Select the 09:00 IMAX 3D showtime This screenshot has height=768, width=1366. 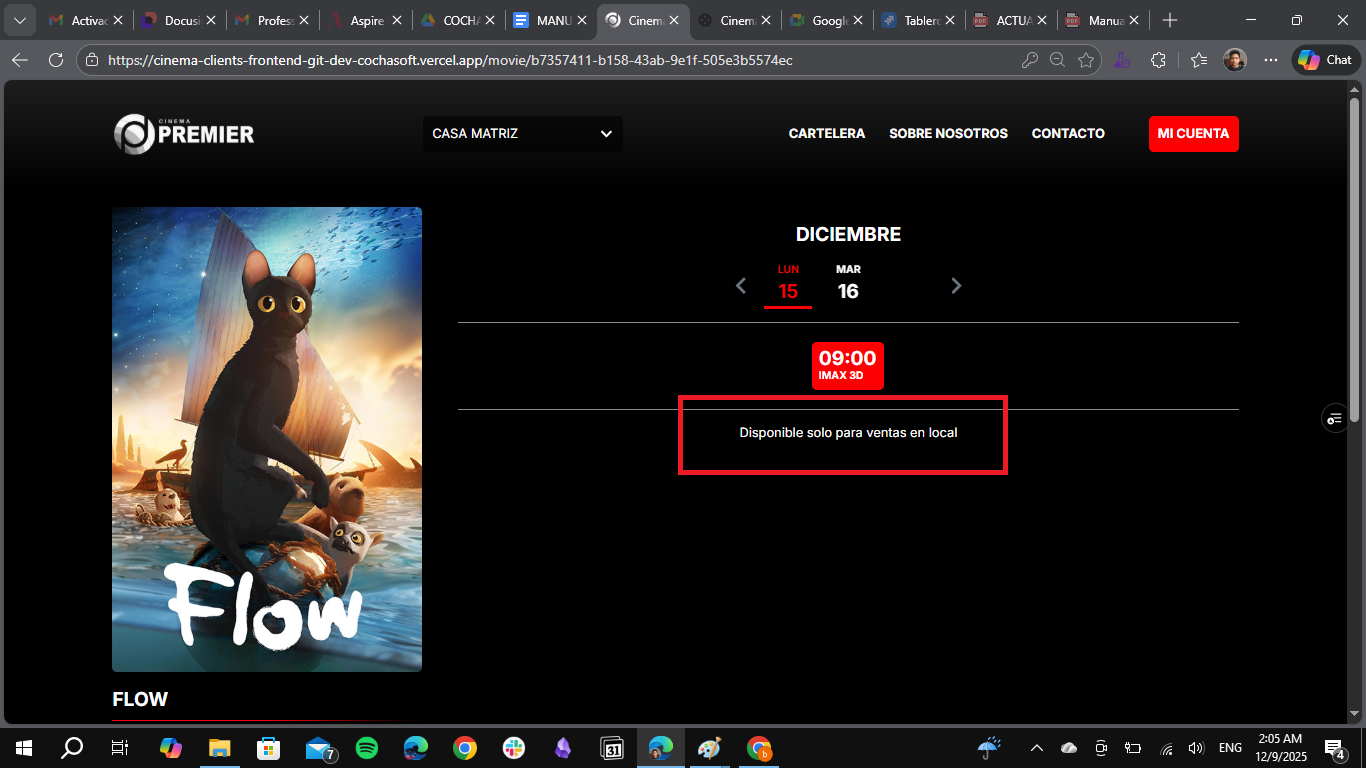coord(847,365)
